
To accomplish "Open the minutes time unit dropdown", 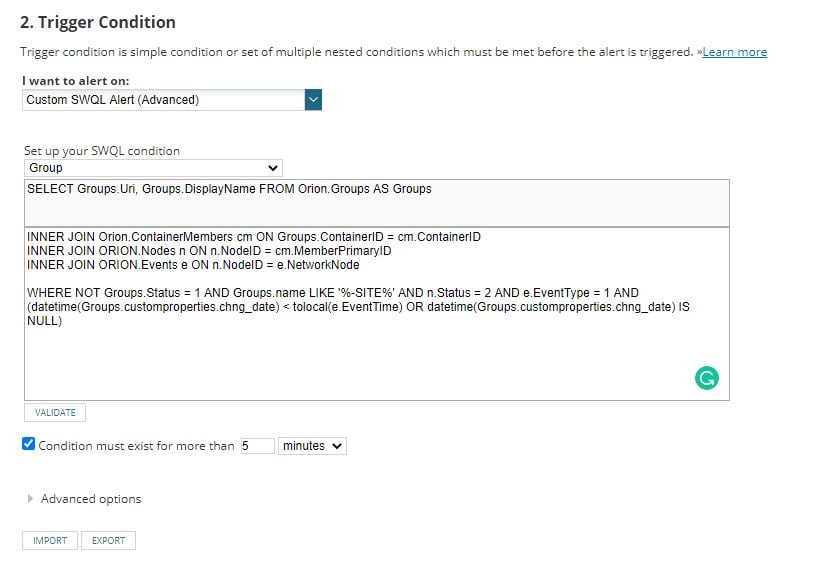I will point(313,446).
